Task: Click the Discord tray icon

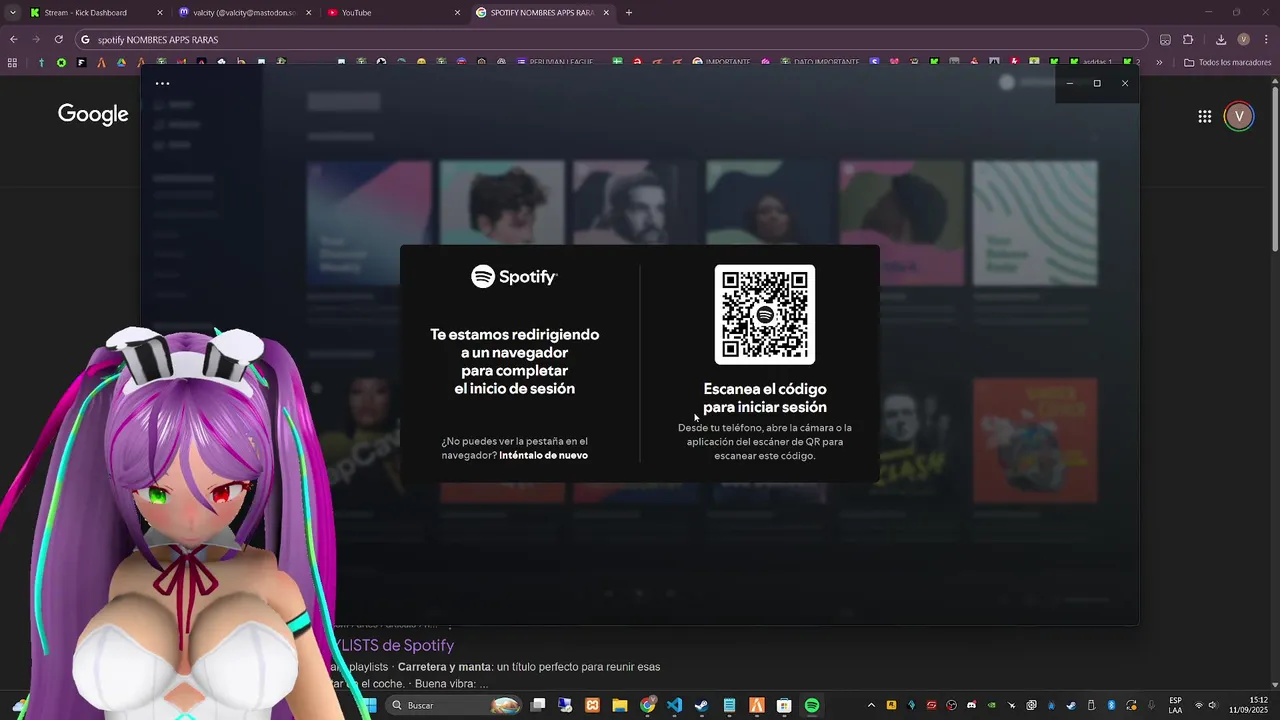Action: point(972,706)
